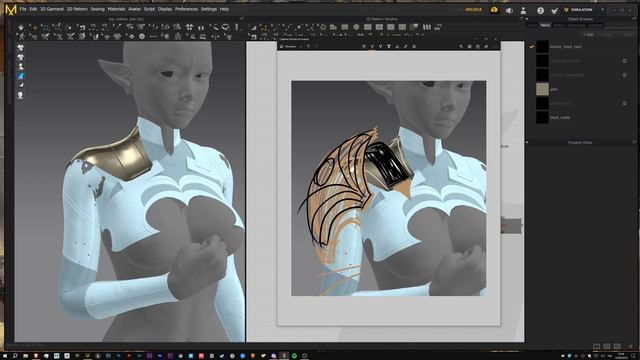Image resolution: width=640 pixels, height=360 pixels.
Task: Click the + Add fabric button
Action: click(x=588, y=35)
